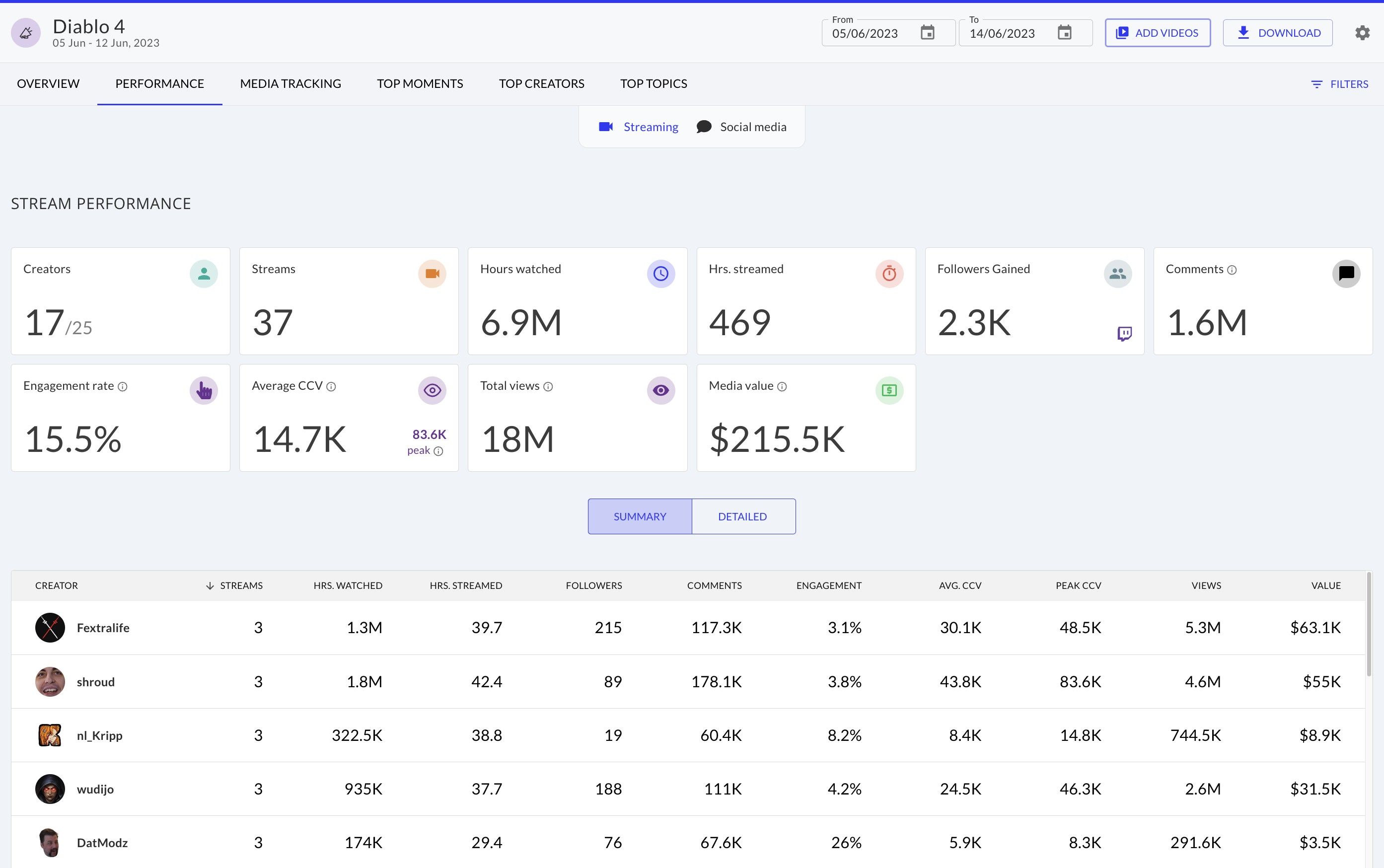Click the shroud creator avatar
The image size is (1384, 868).
coord(50,681)
